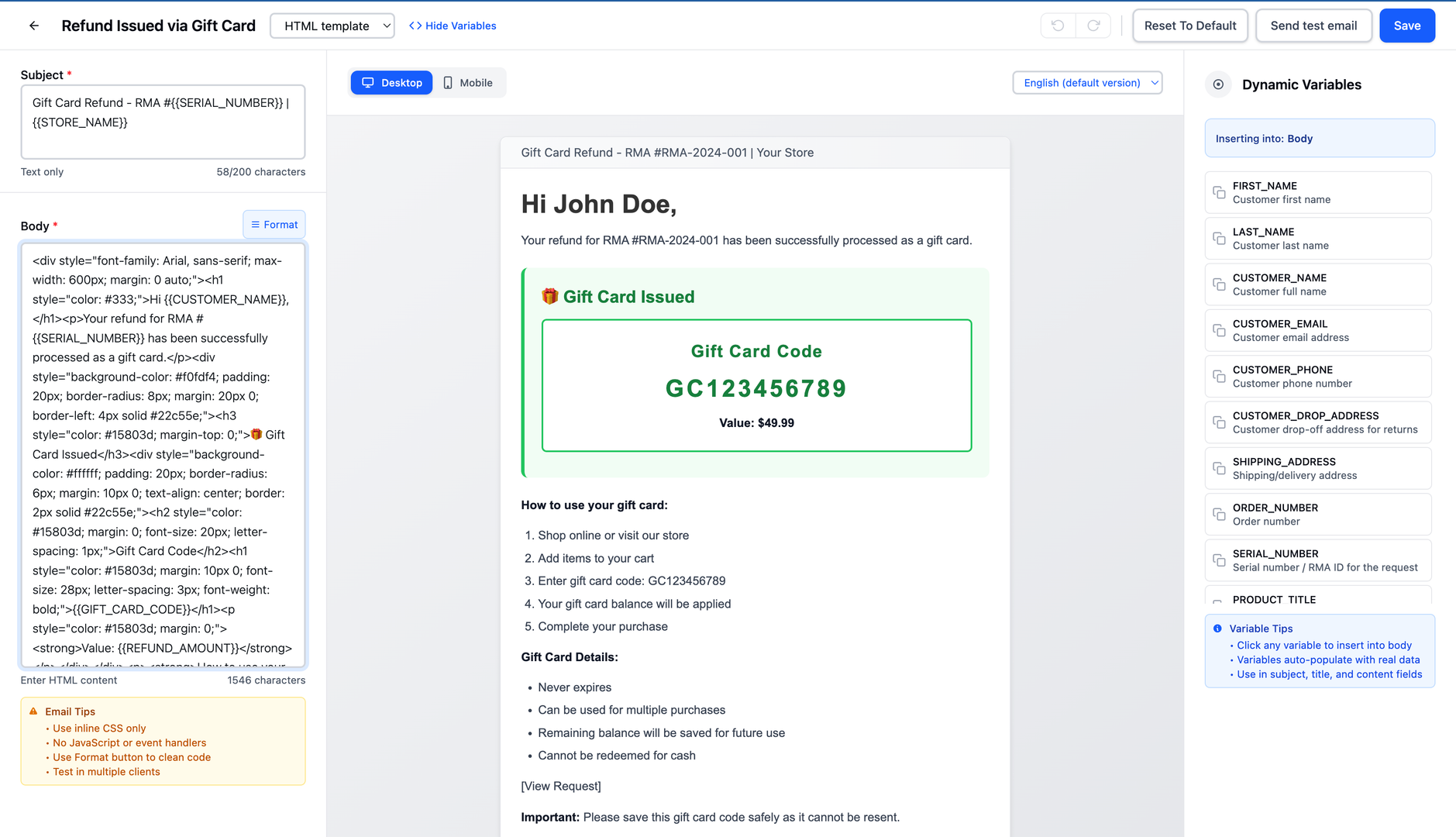Insert the CUSTOMER_NAME variable

pyautogui.click(x=1324, y=284)
